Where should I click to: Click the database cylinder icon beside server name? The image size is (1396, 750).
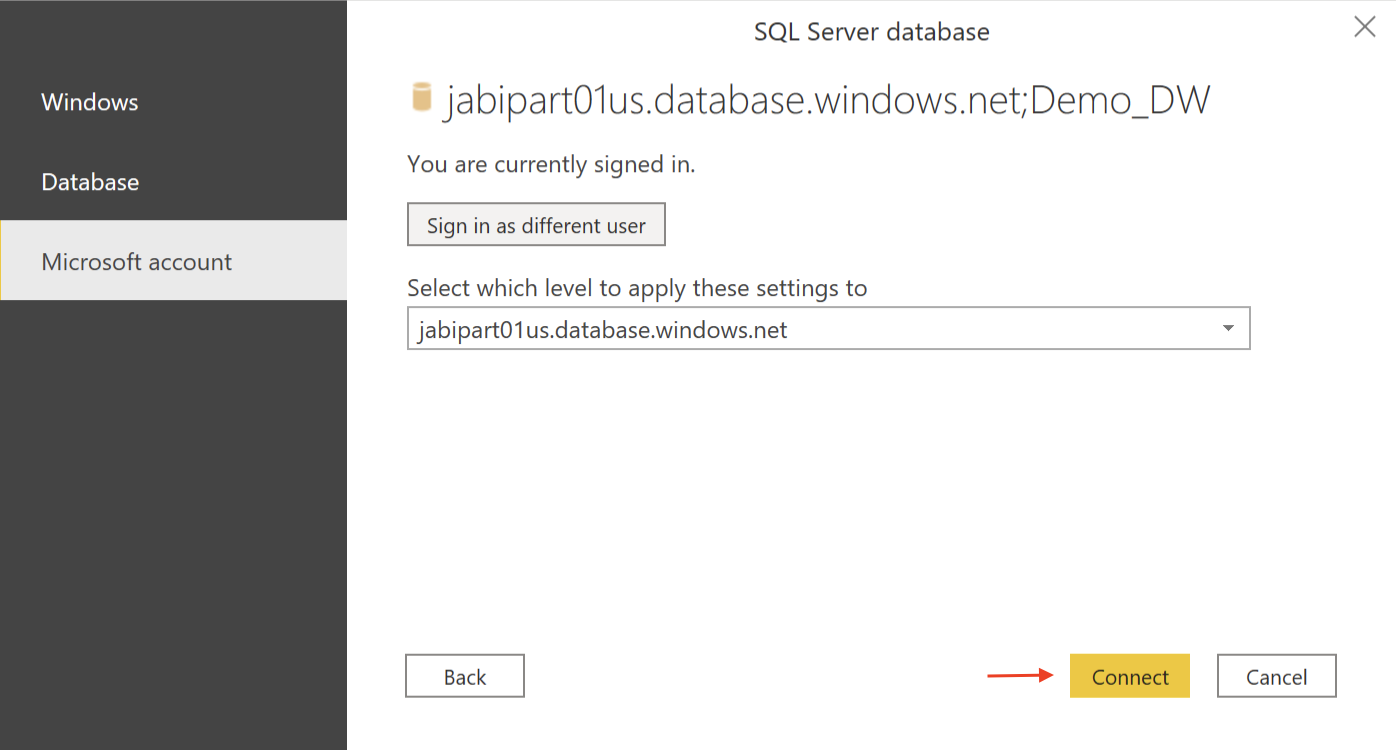coord(422,98)
